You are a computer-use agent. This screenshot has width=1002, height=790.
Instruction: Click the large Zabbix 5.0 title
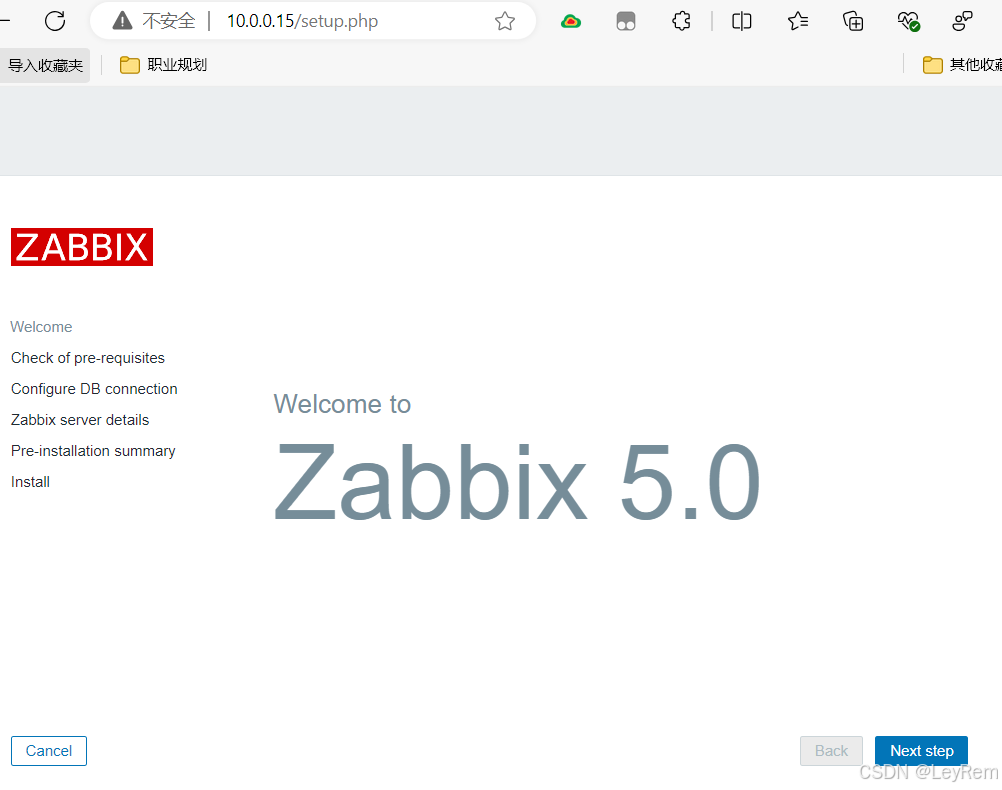pyautogui.click(x=518, y=483)
